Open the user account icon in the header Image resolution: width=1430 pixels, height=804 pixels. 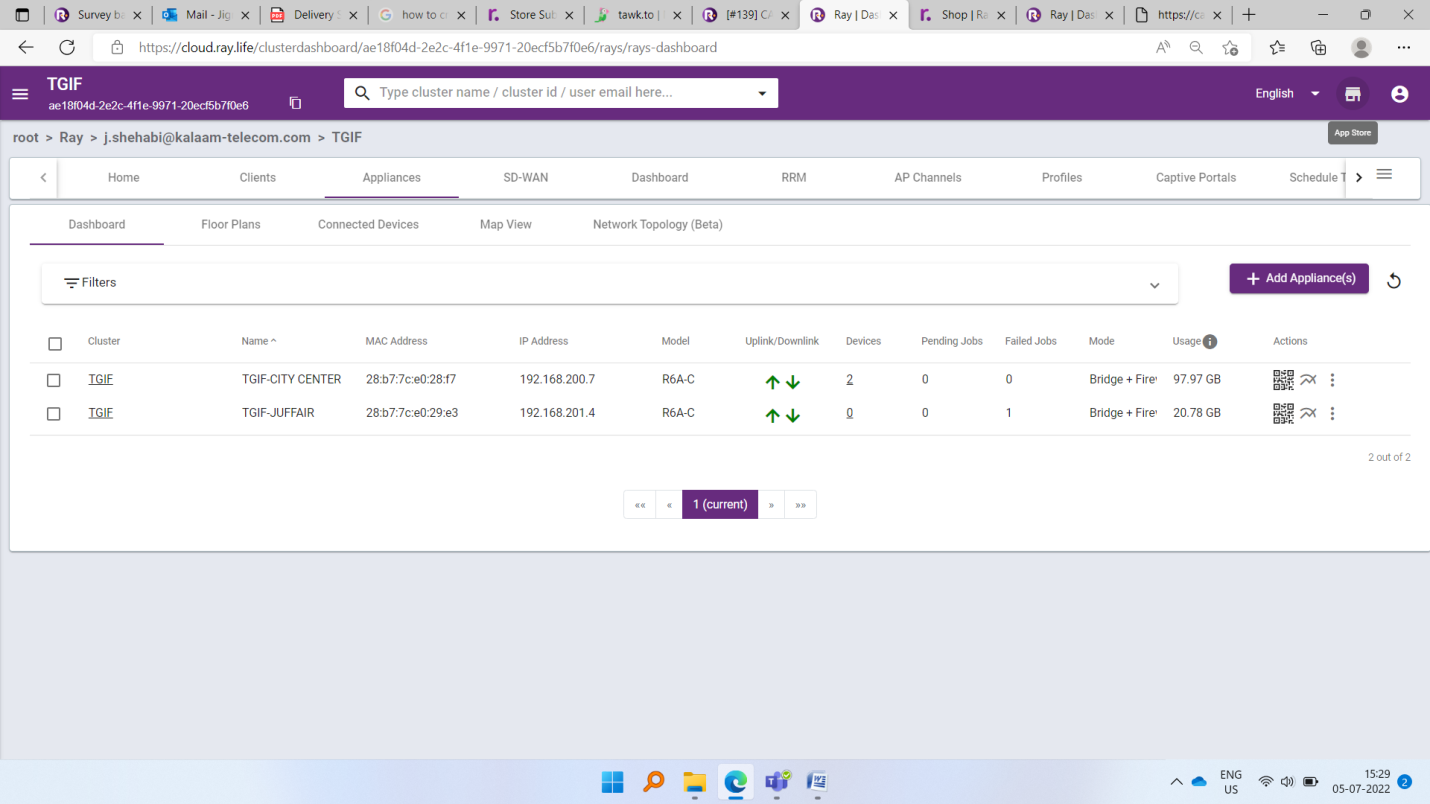coord(1400,94)
